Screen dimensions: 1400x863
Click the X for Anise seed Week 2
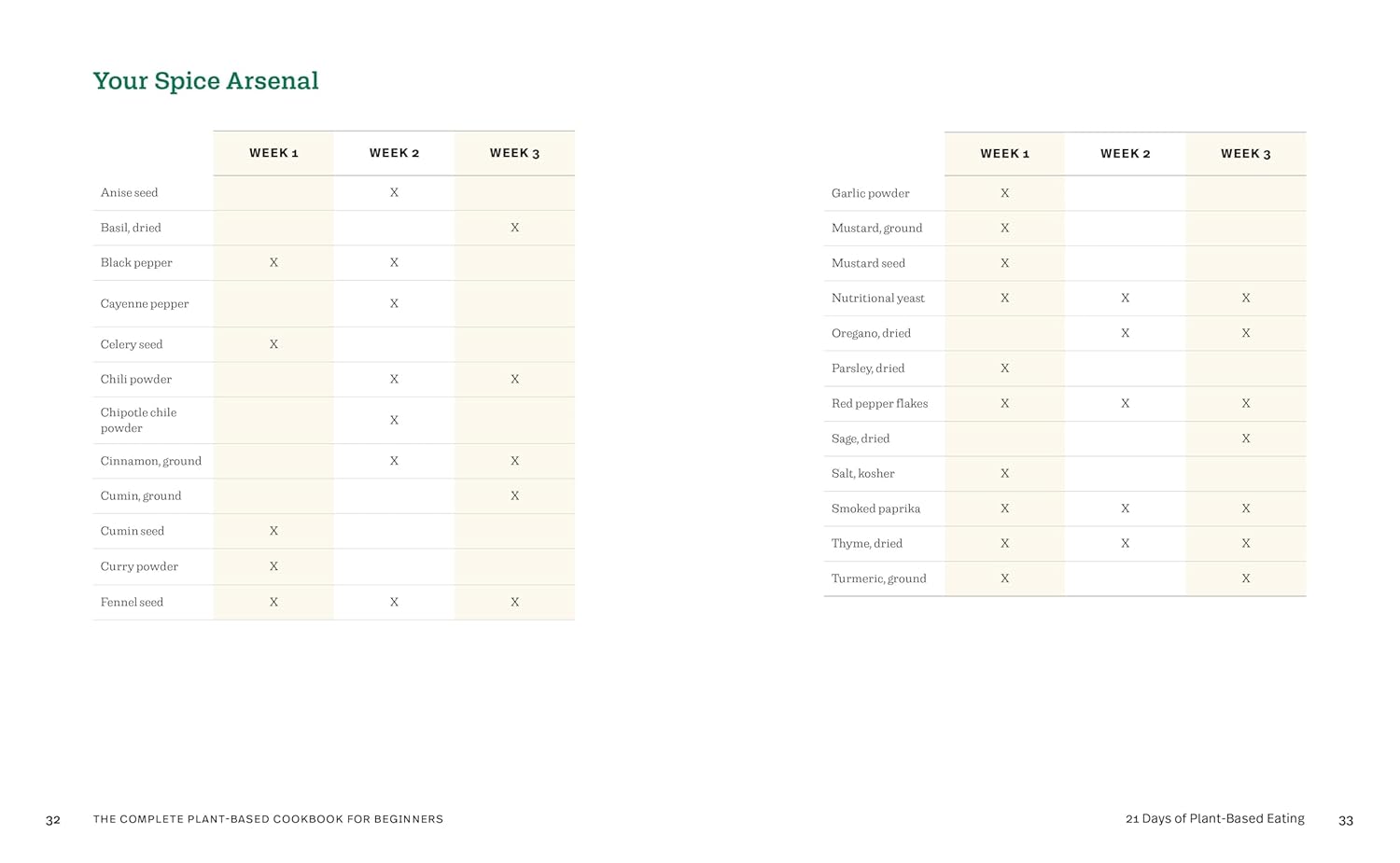394,192
